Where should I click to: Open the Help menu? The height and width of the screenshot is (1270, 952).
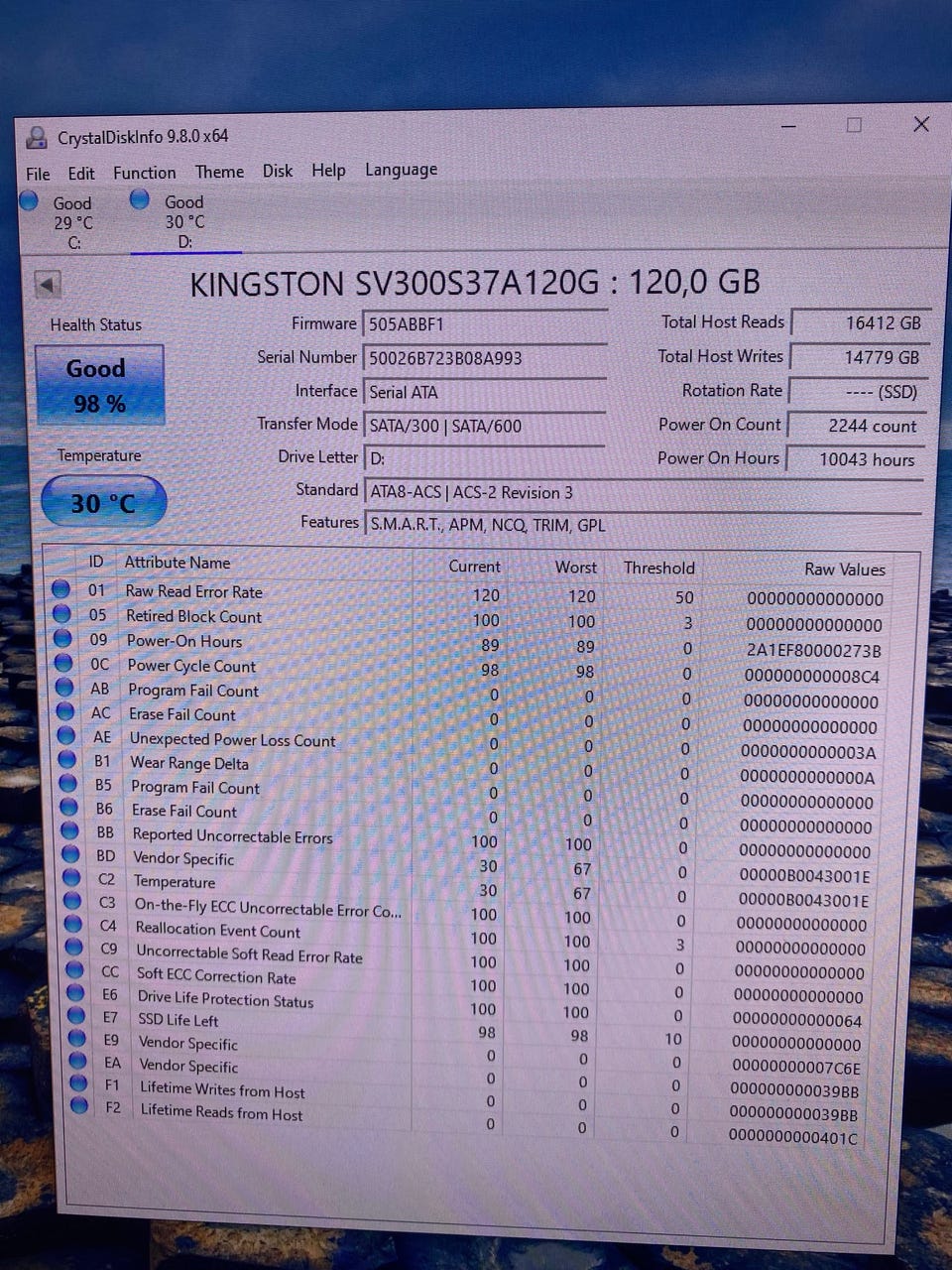328,171
